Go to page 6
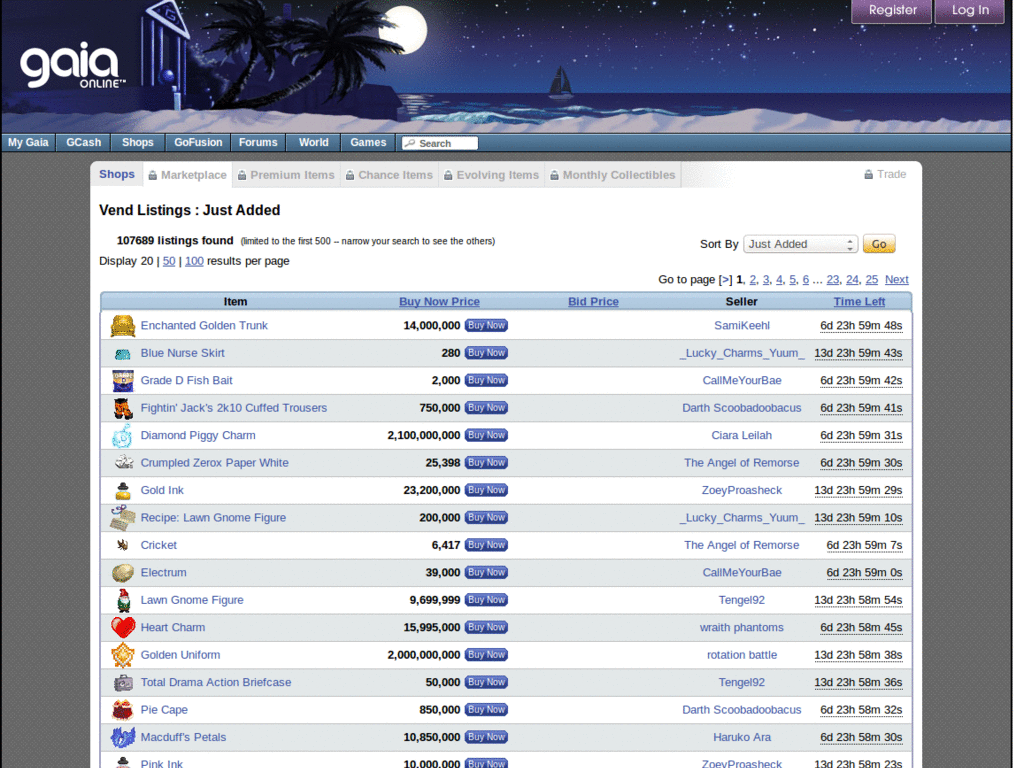Viewport: 1024px width, 768px height. (805, 280)
